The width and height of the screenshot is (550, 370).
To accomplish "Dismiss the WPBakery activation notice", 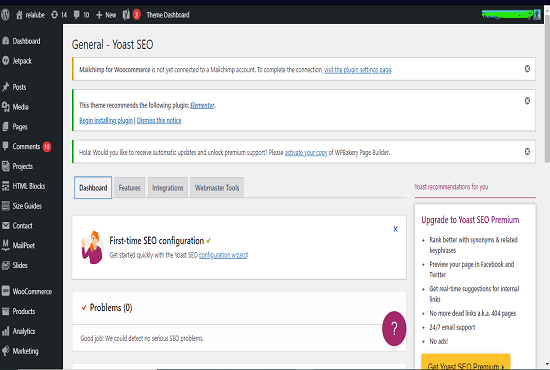I will (527, 152).
